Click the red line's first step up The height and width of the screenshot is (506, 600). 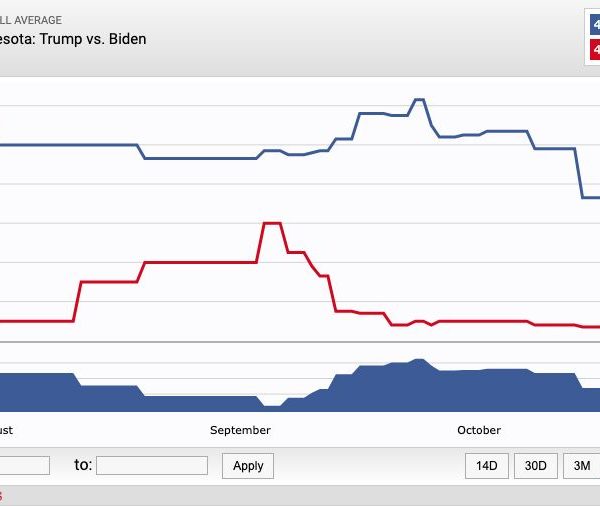click(x=77, y=301)
